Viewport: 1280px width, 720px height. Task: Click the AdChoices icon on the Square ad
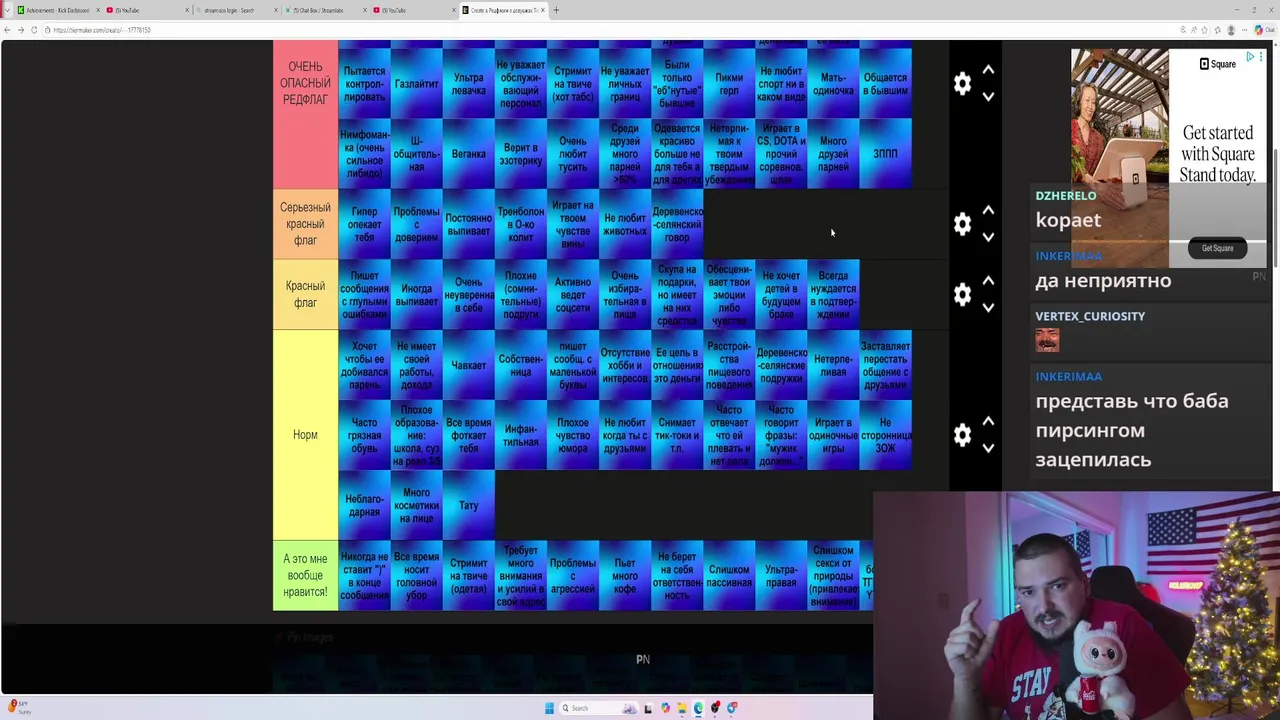1250,57
